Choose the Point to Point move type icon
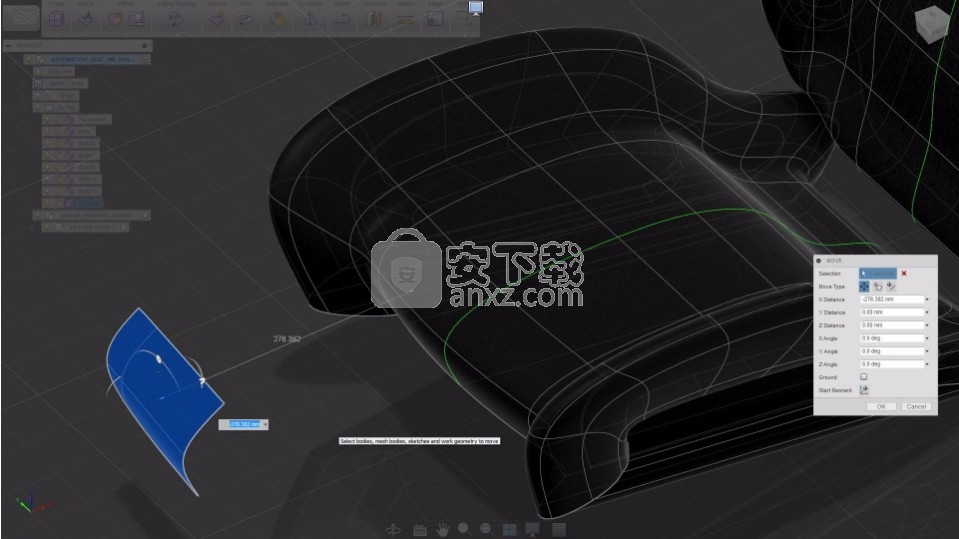This screenshot has height=539, width=959. (x=890, y=286)
